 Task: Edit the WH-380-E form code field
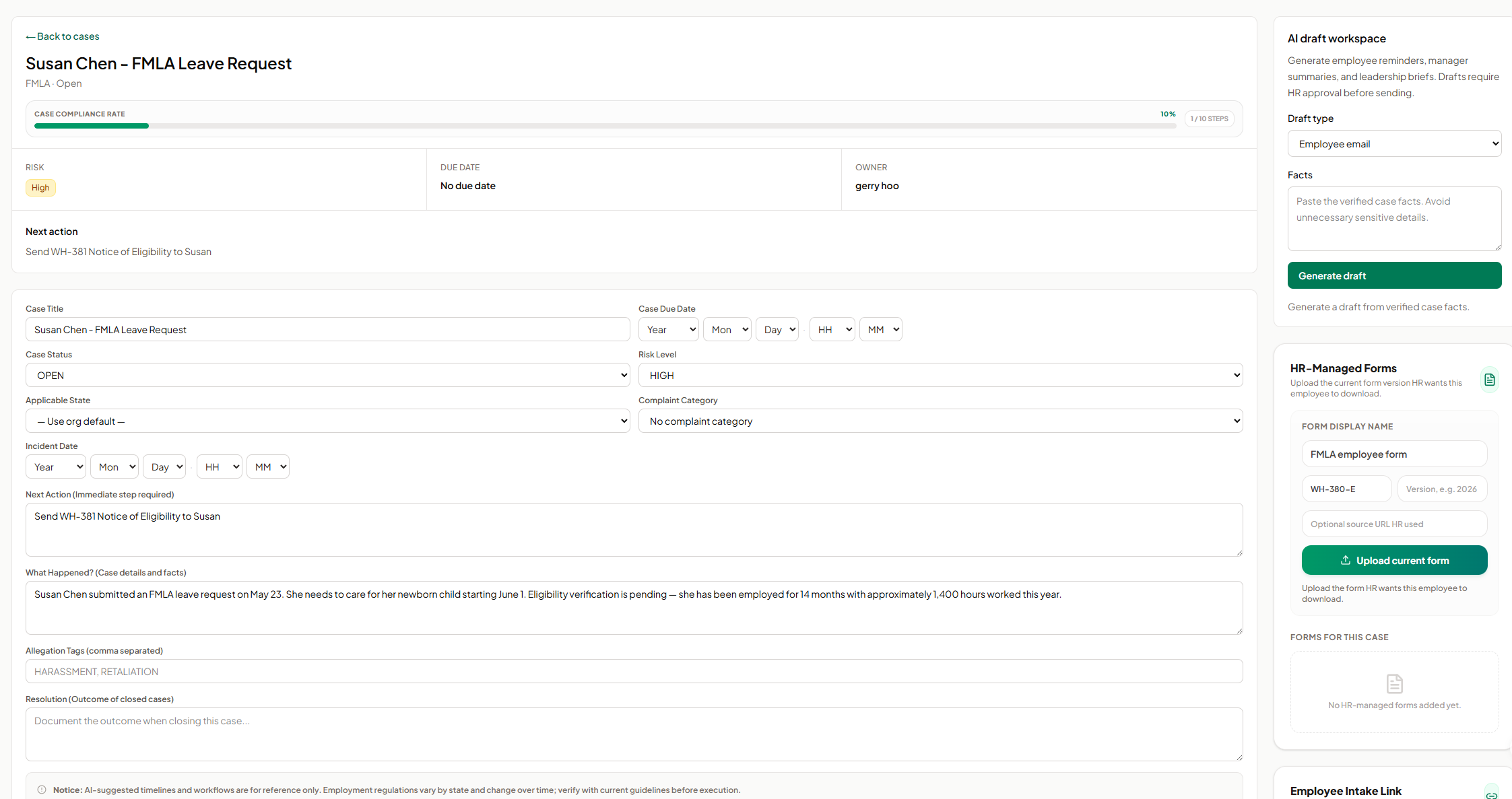1346,489
